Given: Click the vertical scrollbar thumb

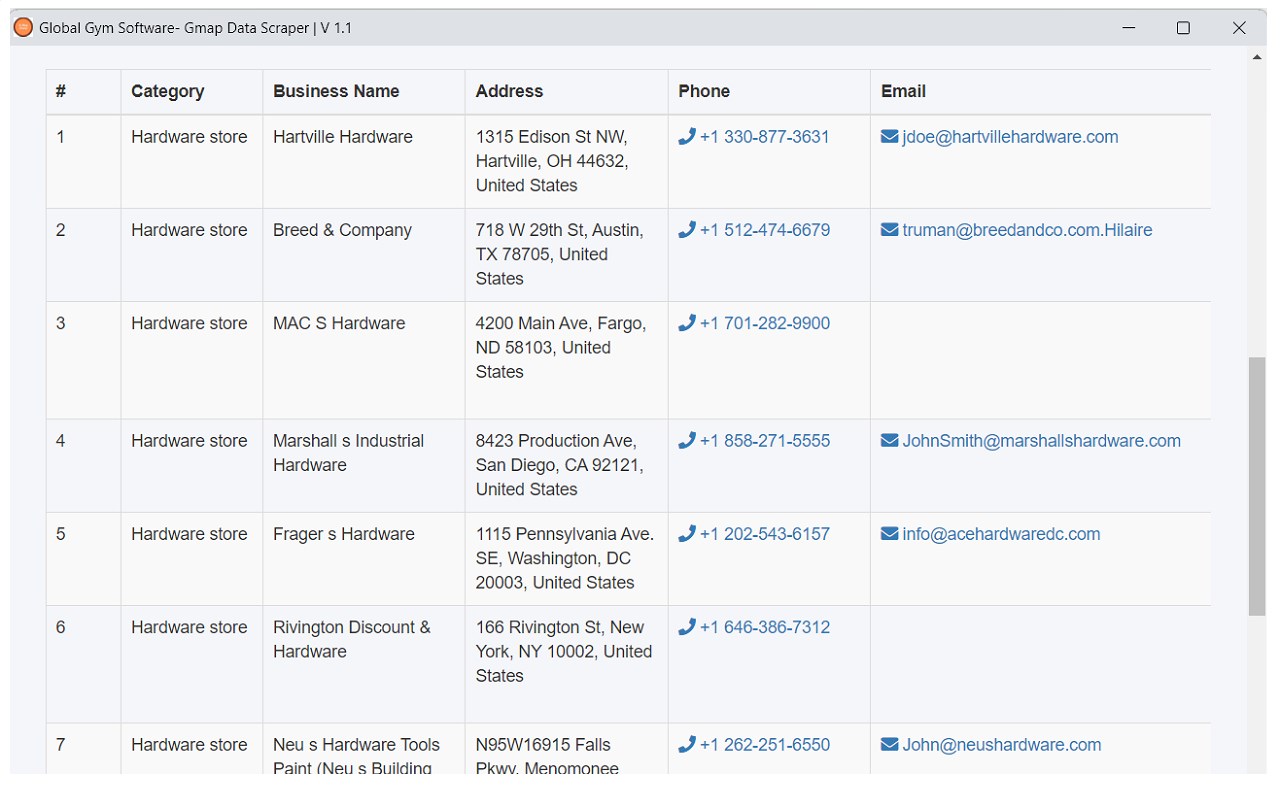Looking at the screenshot, I should 1257,486.
